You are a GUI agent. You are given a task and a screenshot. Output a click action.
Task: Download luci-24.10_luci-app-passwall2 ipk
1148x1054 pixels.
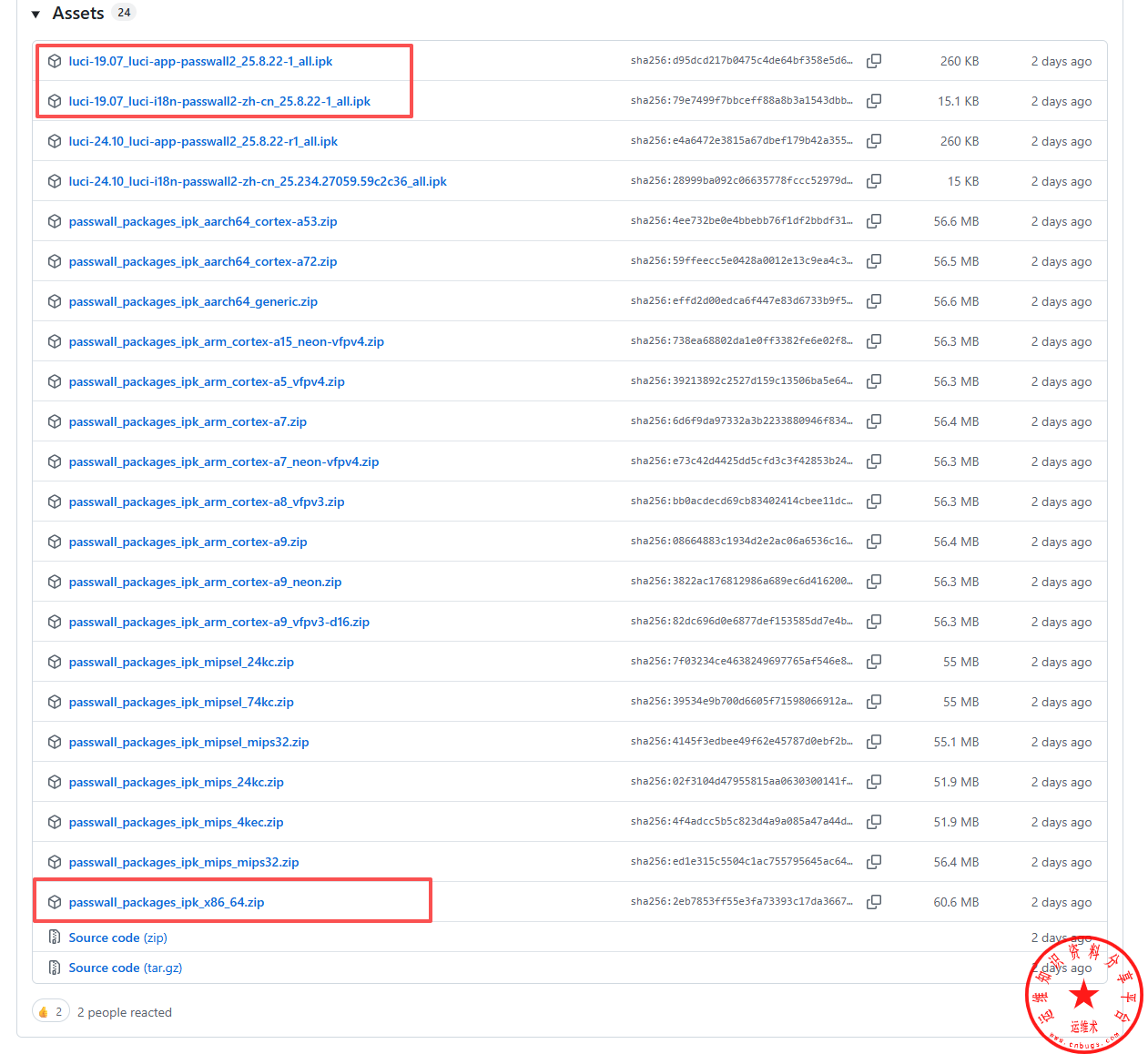pos(203,141)
